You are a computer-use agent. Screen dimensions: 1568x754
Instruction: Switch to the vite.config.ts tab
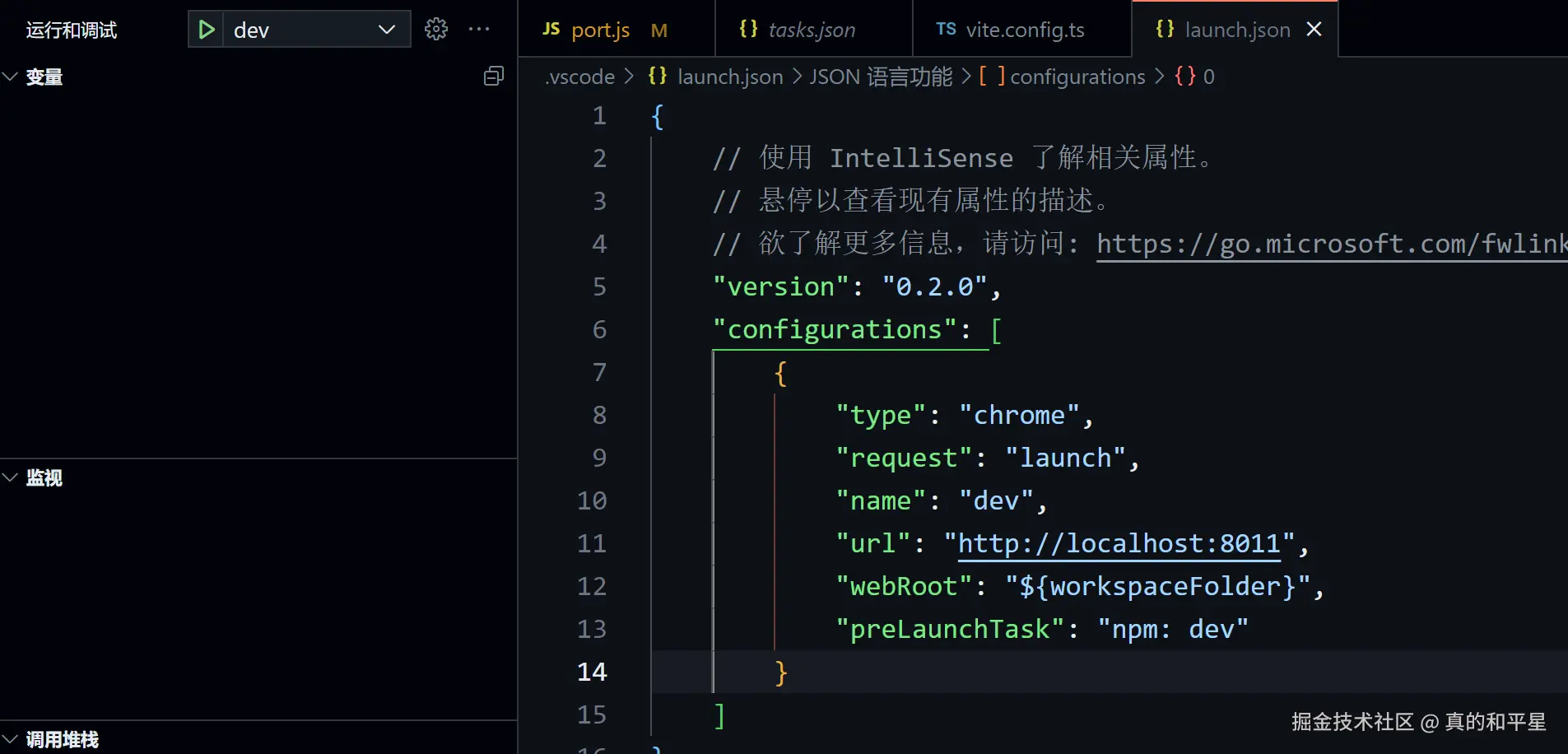point(1025,30)
